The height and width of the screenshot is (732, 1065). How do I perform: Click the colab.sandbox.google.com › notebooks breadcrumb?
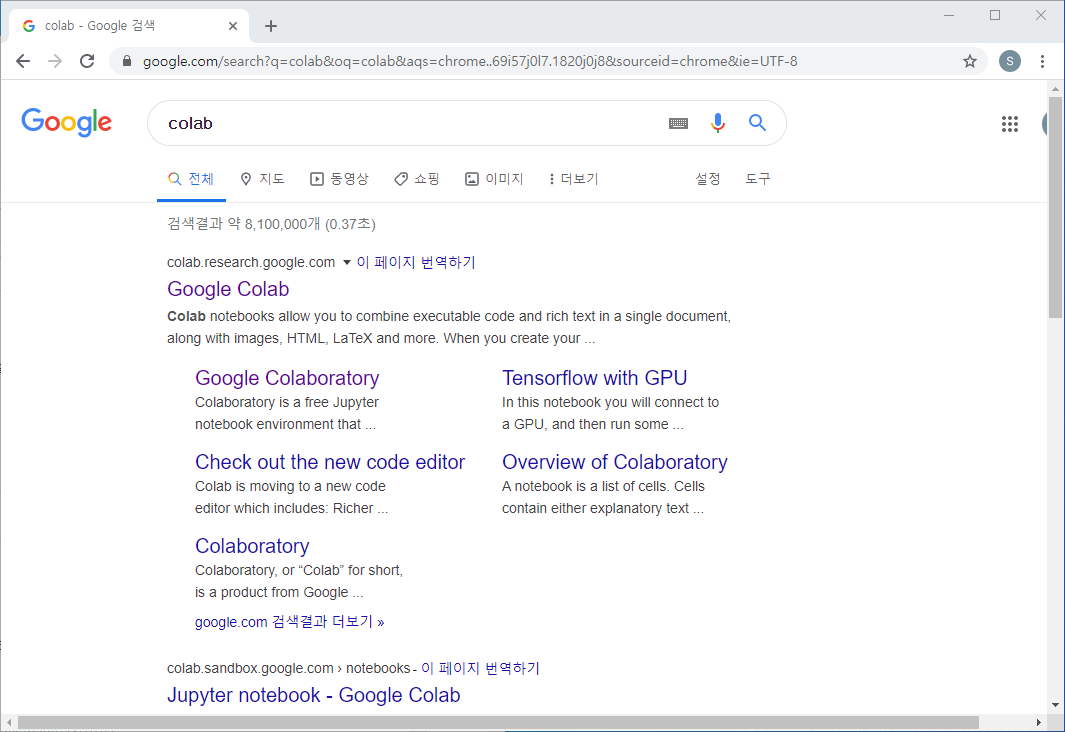point(289,668)
